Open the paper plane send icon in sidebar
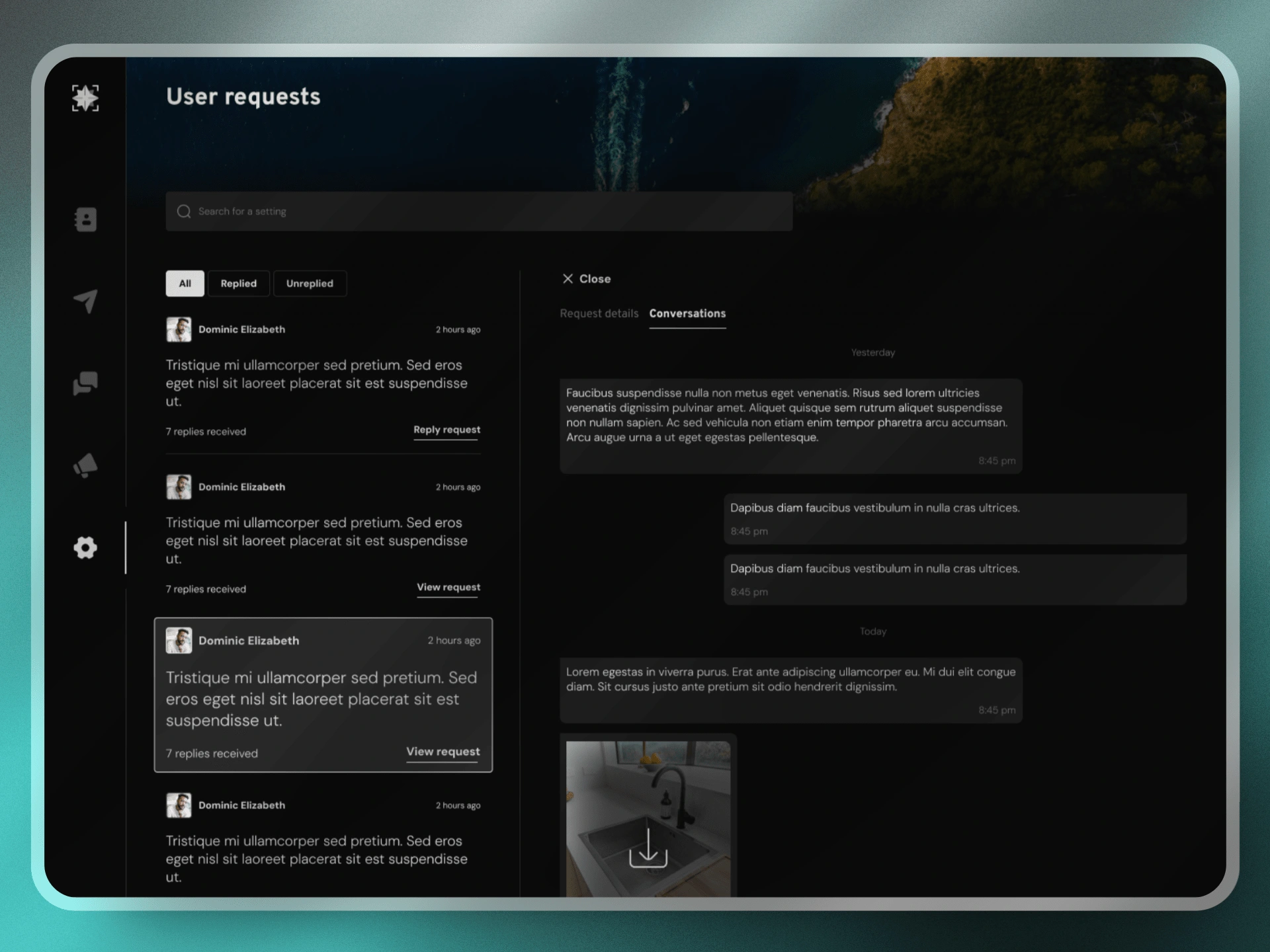The image size is (1270, 952). (x=85, y=301)
